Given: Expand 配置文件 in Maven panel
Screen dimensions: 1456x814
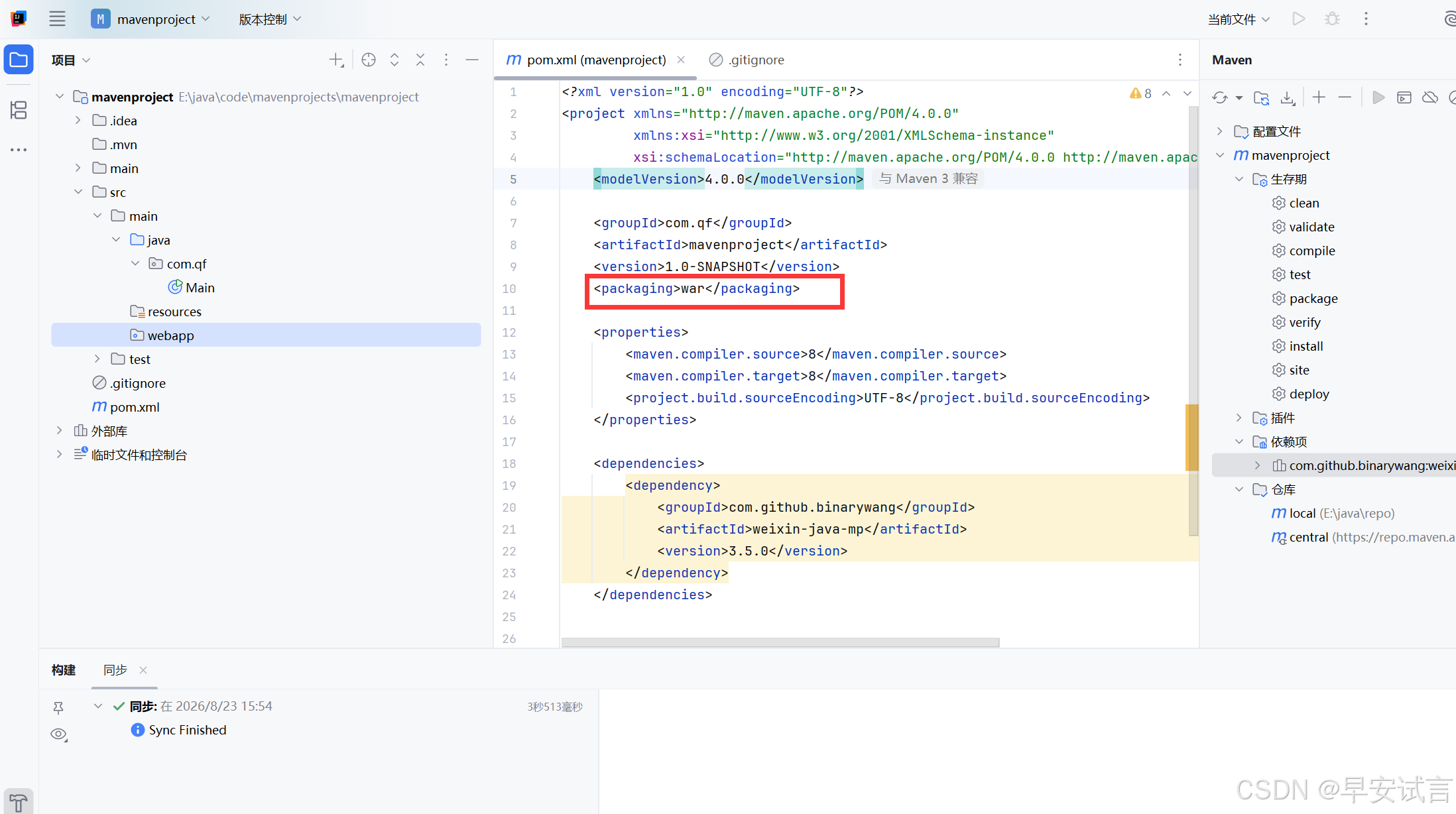Looking at the screenshot, I should (1219, 131).
